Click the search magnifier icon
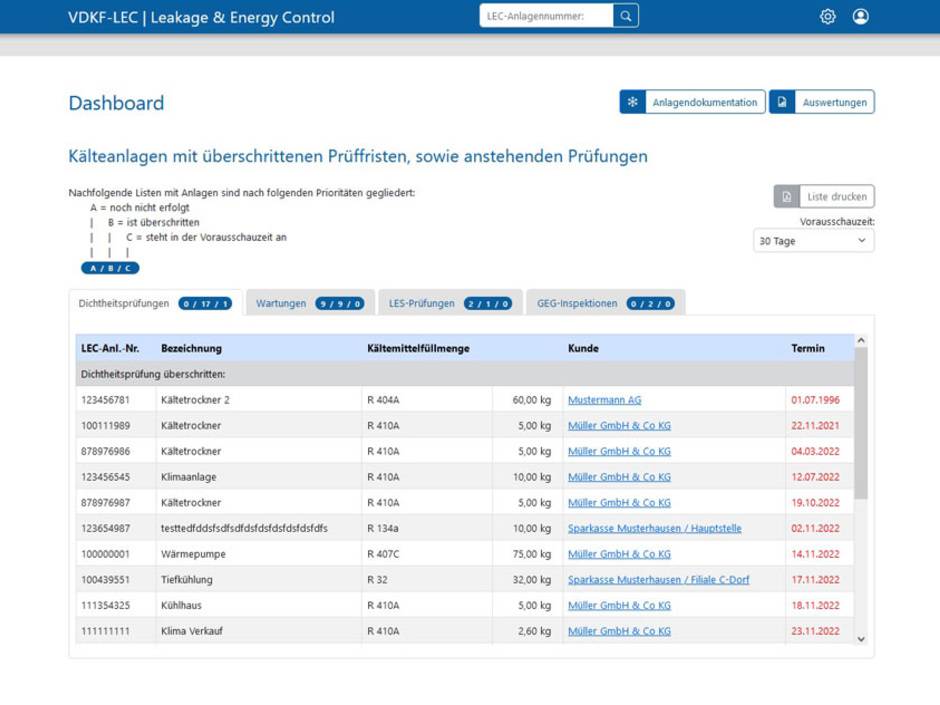Screen dimensions: 940x705 625,16
